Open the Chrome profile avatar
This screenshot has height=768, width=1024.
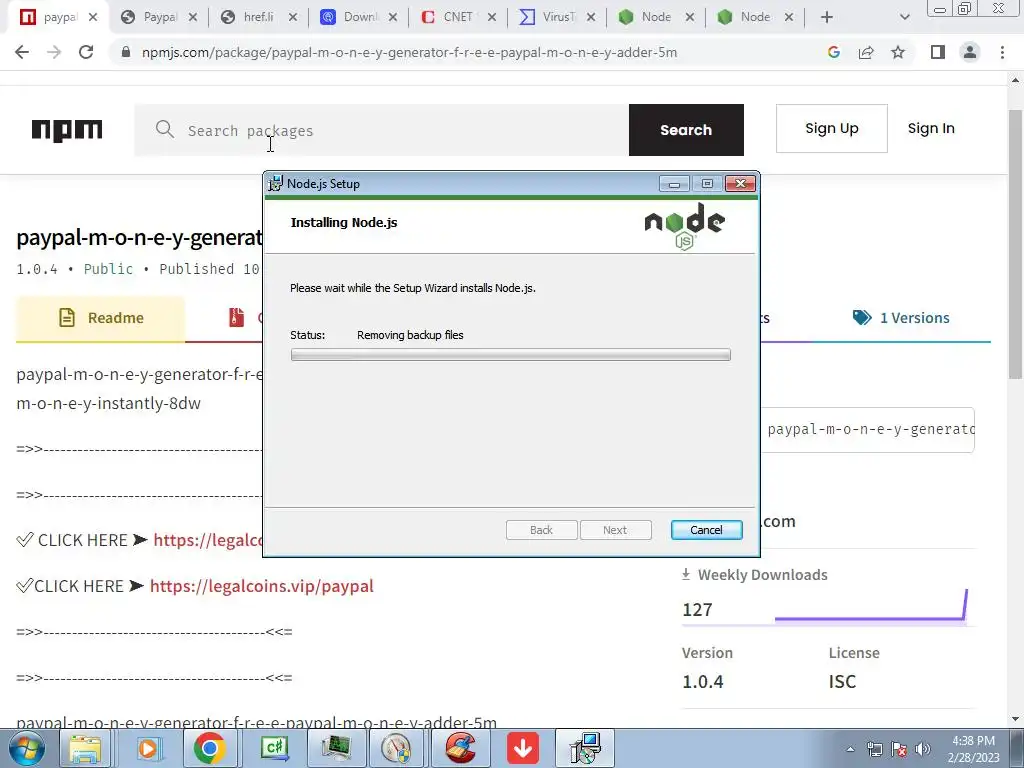(970, 52)
